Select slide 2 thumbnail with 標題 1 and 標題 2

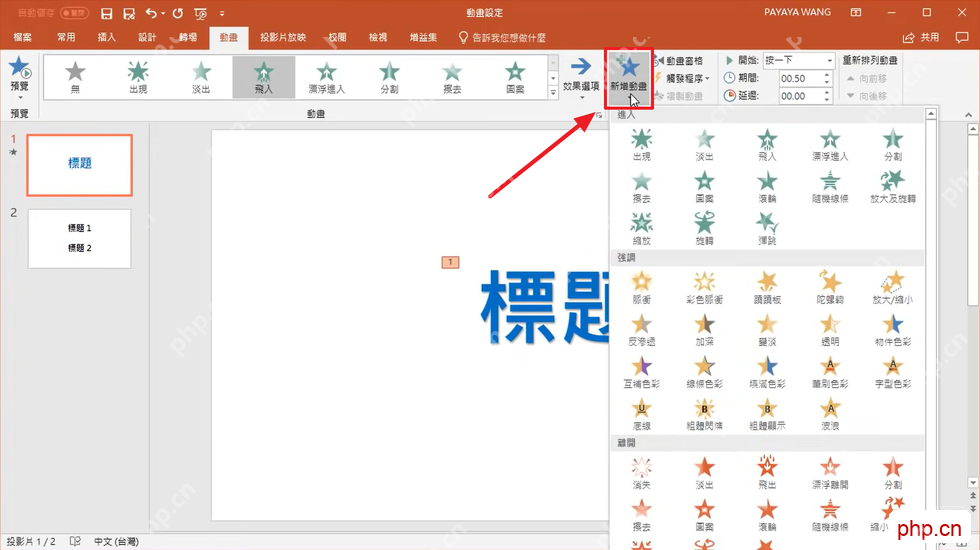[79, 239]
